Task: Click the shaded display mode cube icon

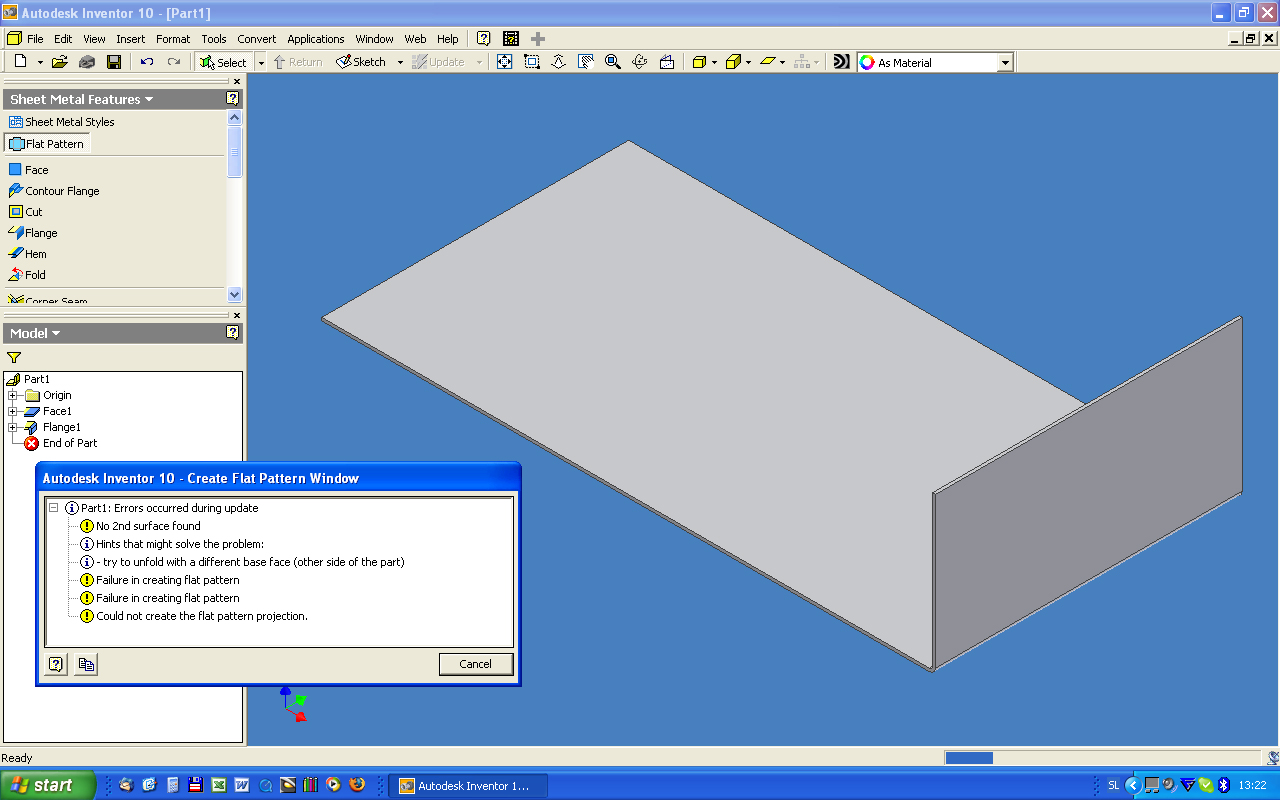Action: tap(699, 62)
